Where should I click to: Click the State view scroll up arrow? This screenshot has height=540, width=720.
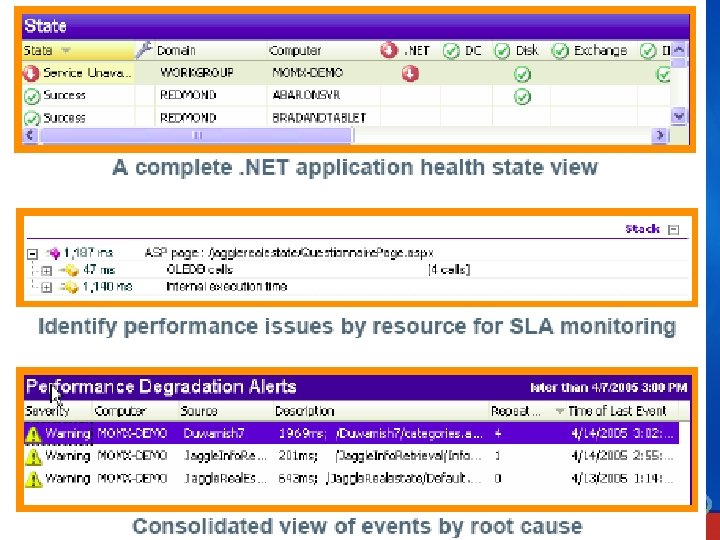[x=678, y=49]
